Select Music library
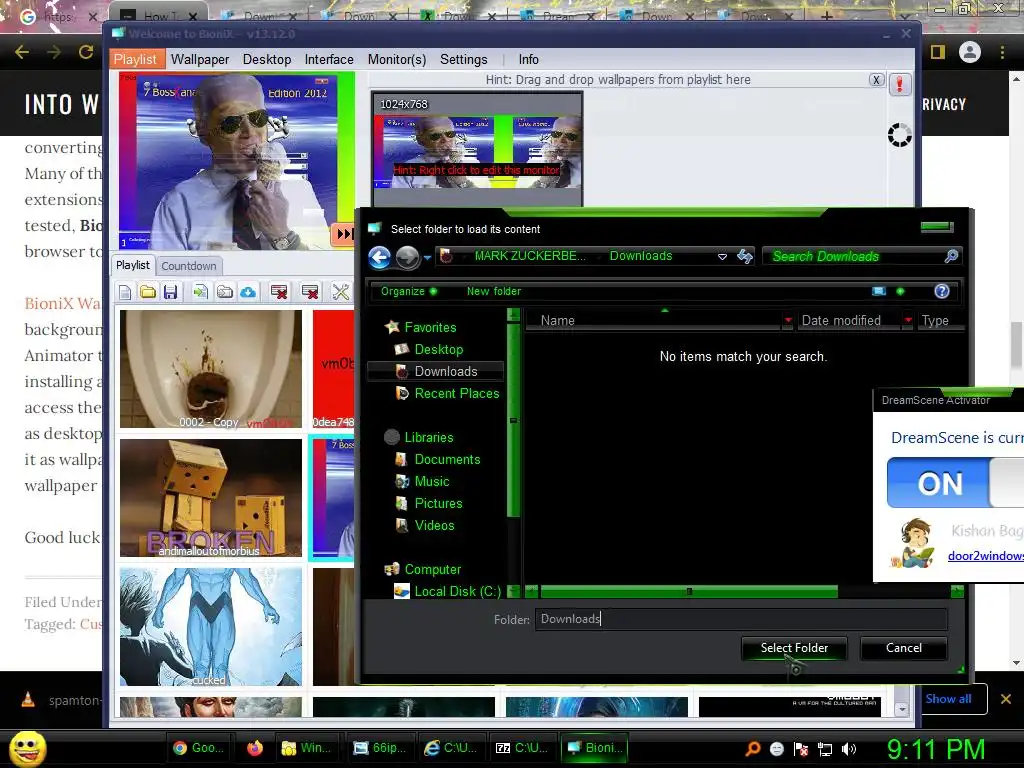Image resolution: width=1024 pixels, height=768 pixels. pyautogui.click(x=432, y=481)
